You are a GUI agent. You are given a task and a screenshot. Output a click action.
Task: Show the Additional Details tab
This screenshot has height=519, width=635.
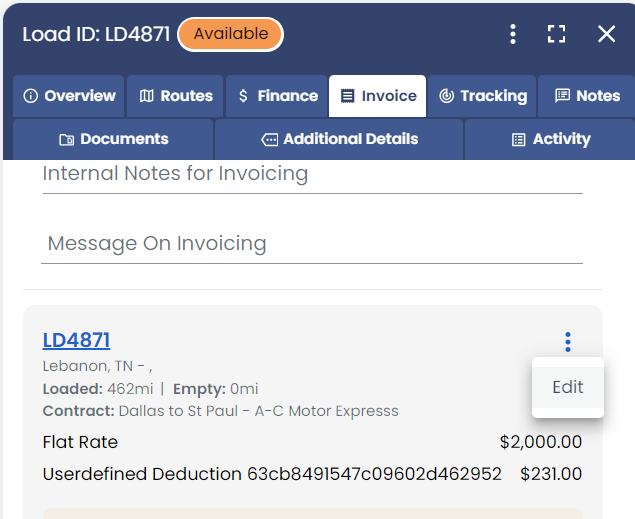[339, 139]
